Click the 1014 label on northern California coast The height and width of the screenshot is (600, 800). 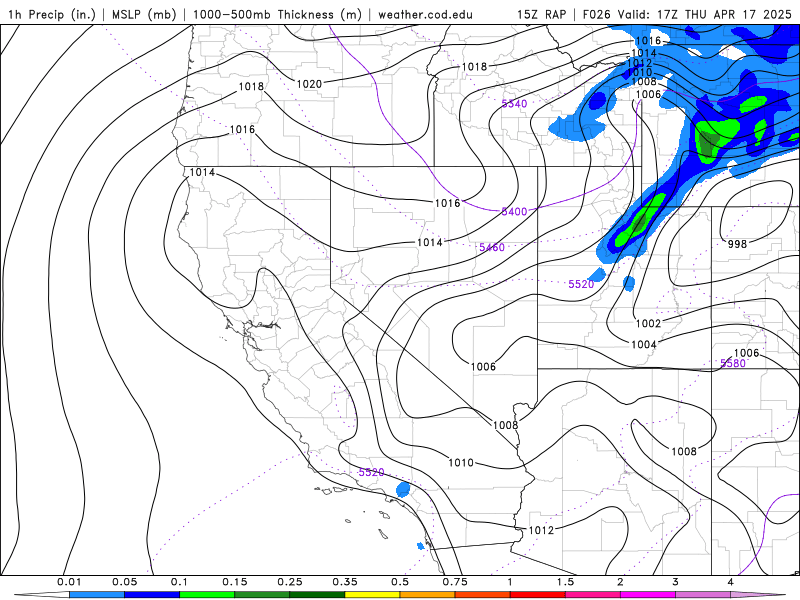(202, 172)
